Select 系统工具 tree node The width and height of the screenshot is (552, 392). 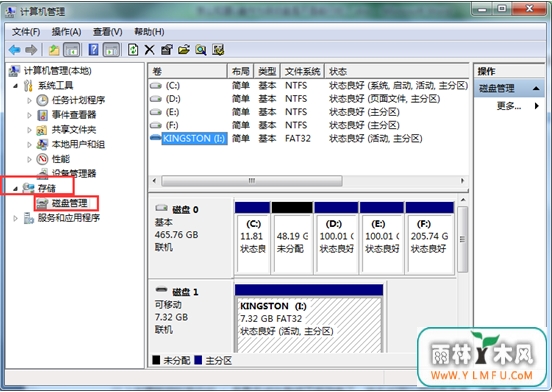click(55, 86)
